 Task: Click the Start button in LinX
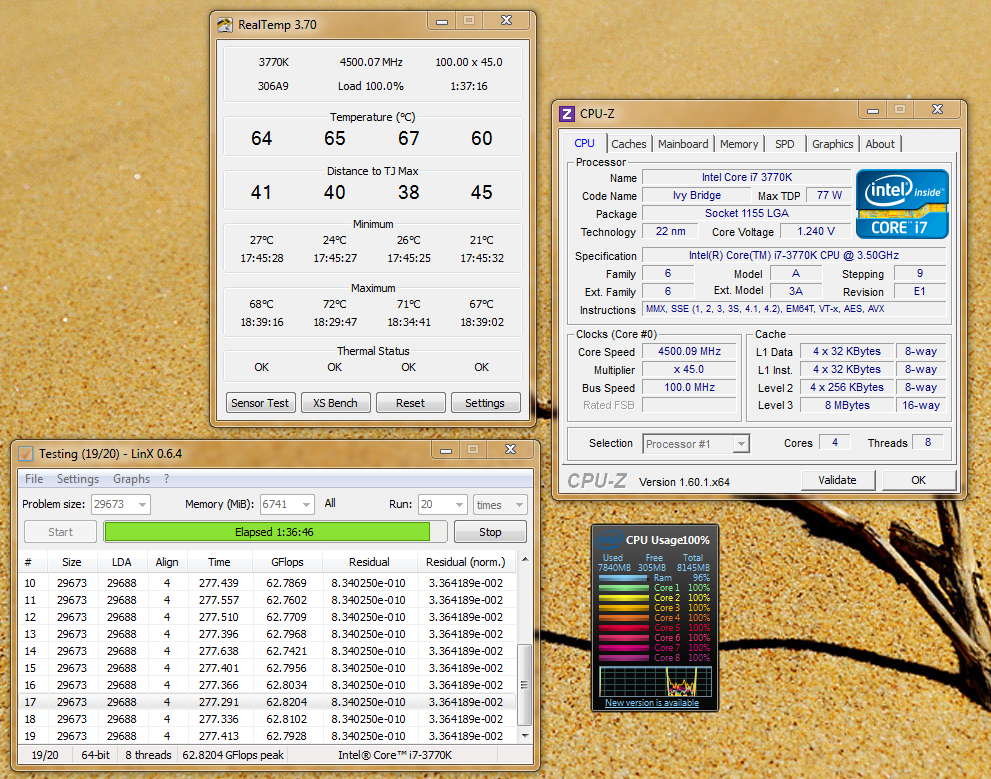tap(61, 532)
